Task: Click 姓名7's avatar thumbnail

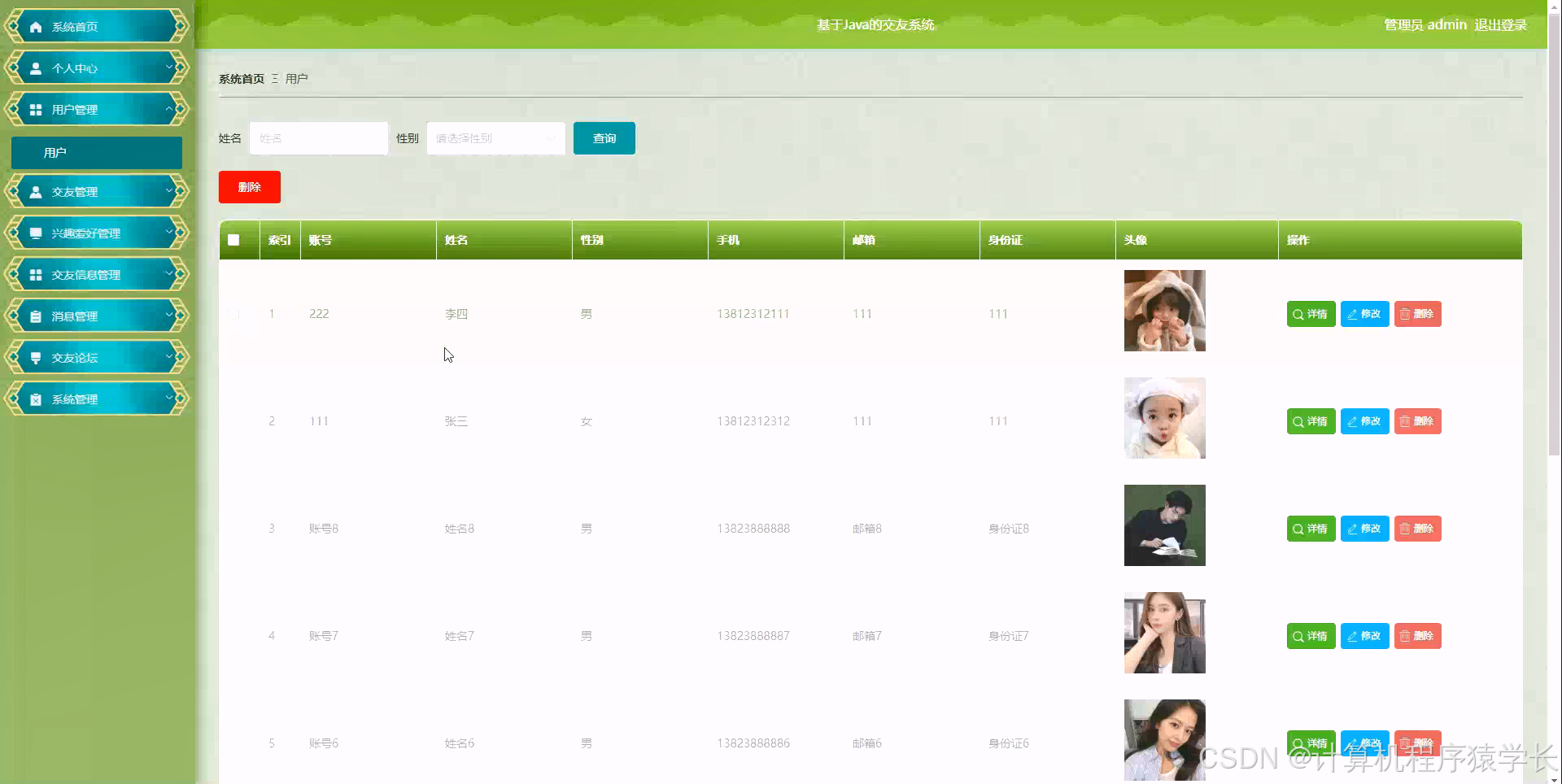Action: 1165,633
